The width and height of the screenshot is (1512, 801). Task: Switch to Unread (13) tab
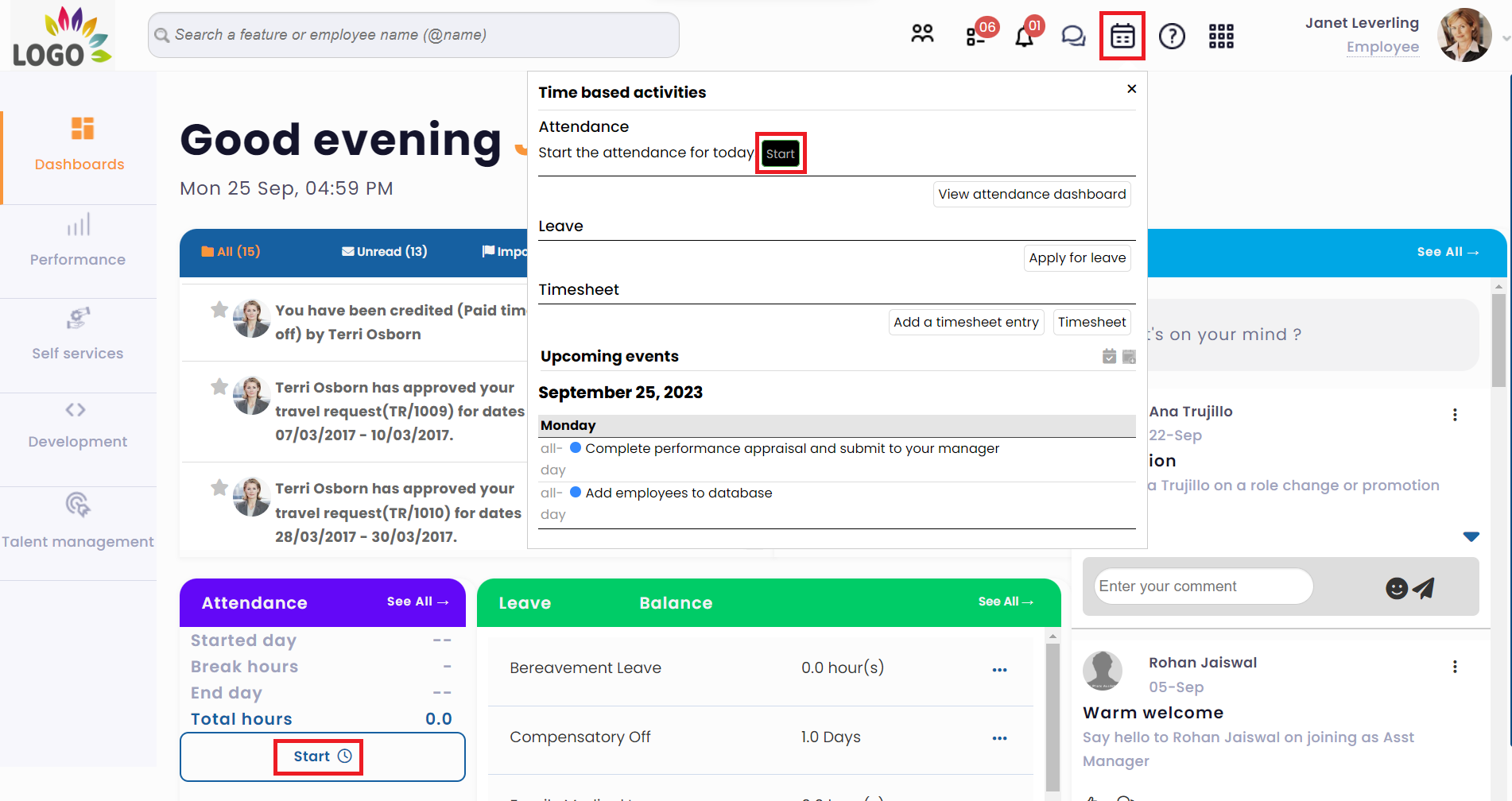[385, 252]
